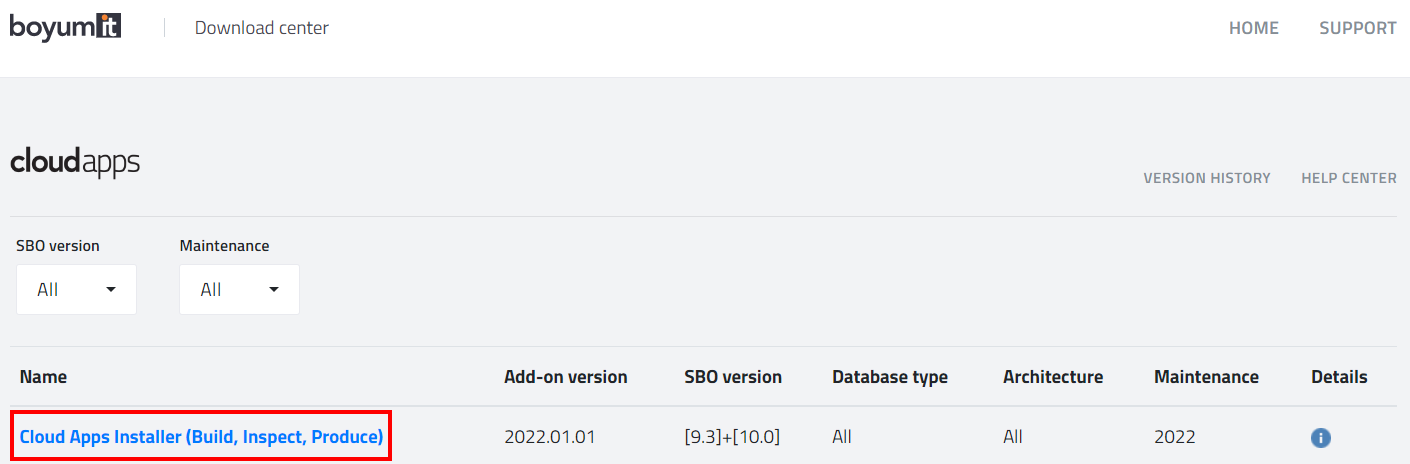Open the details info icon for Cloud Apps Installer

pyautogui.click(x=1321, y=437)
